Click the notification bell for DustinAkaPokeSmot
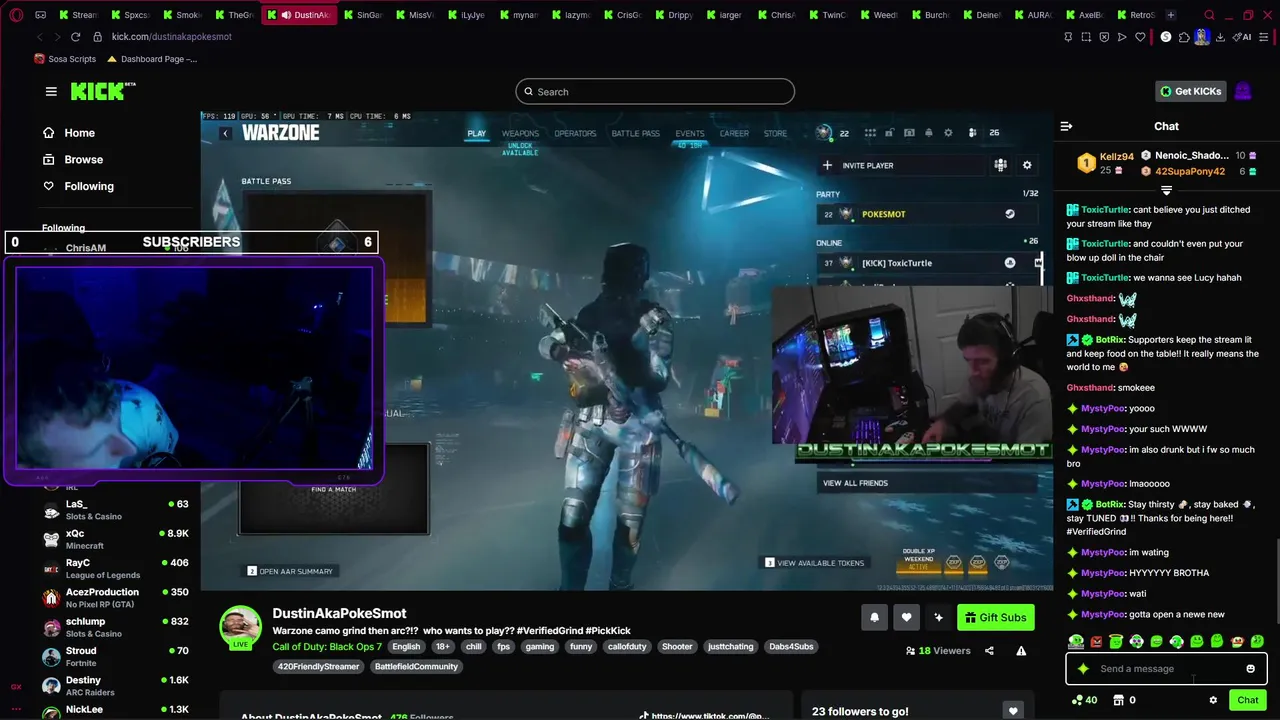This screenshot has width=1280, height=720. [x=874, y=617]
